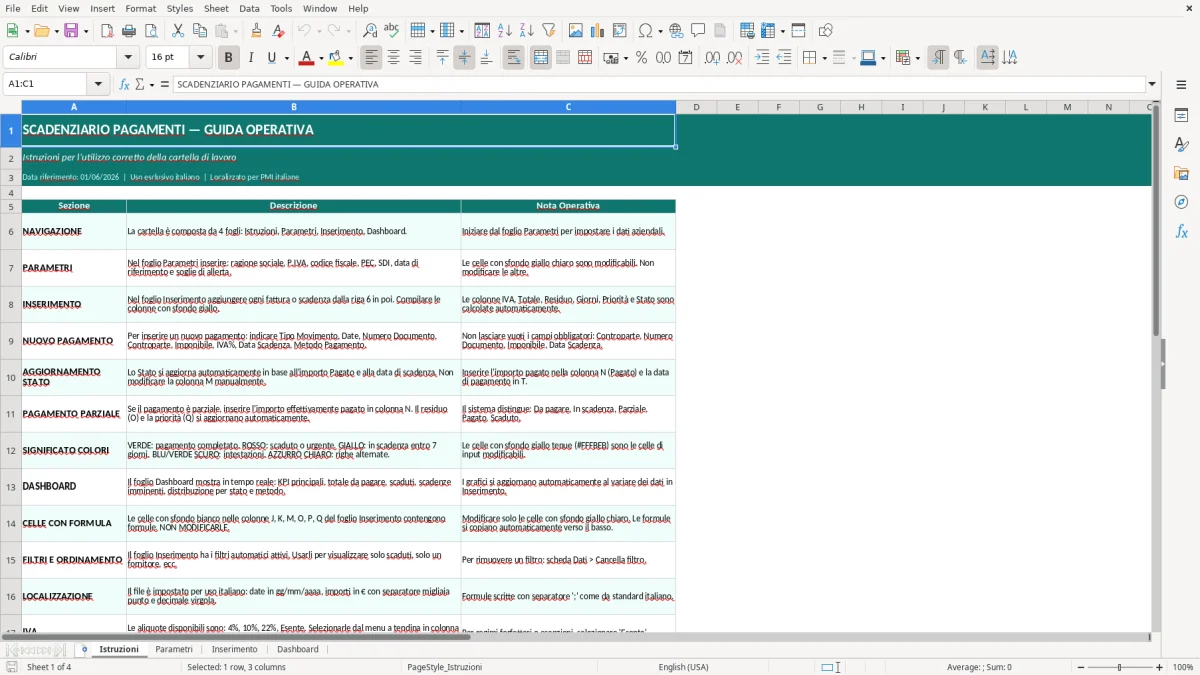Expand the formula bar
The image size is (1200, 675).
1152,84
